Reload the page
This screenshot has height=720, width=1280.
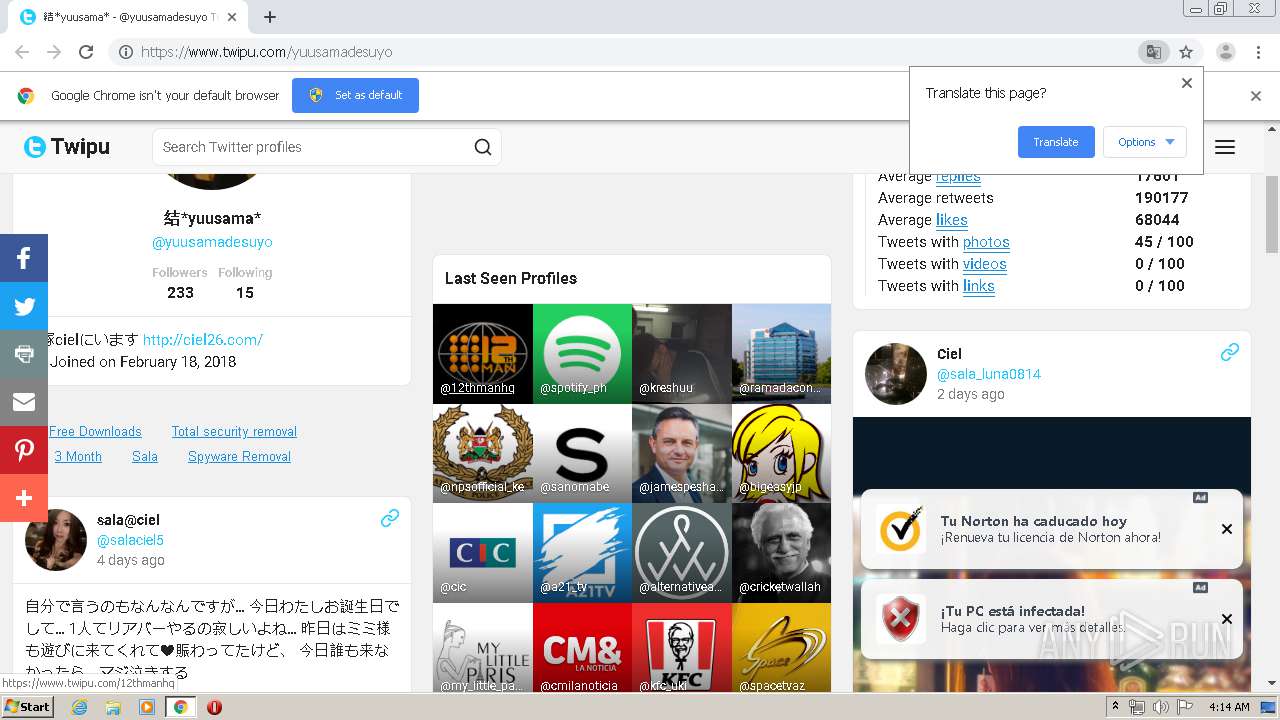(86, 52)
